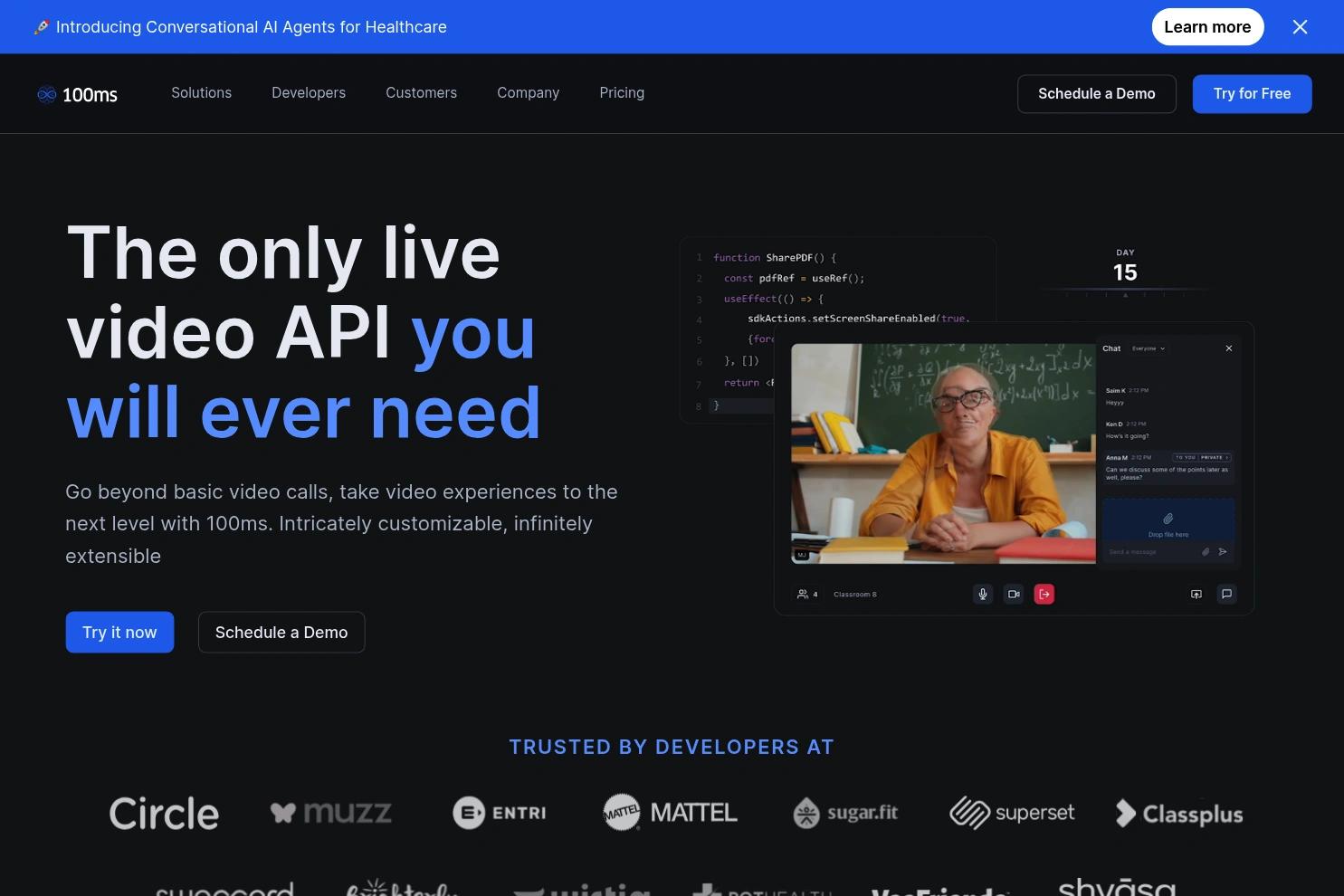Click the red leave-room icon in the demo
The image size is (1344, 896).
(x=1044, y=595)
